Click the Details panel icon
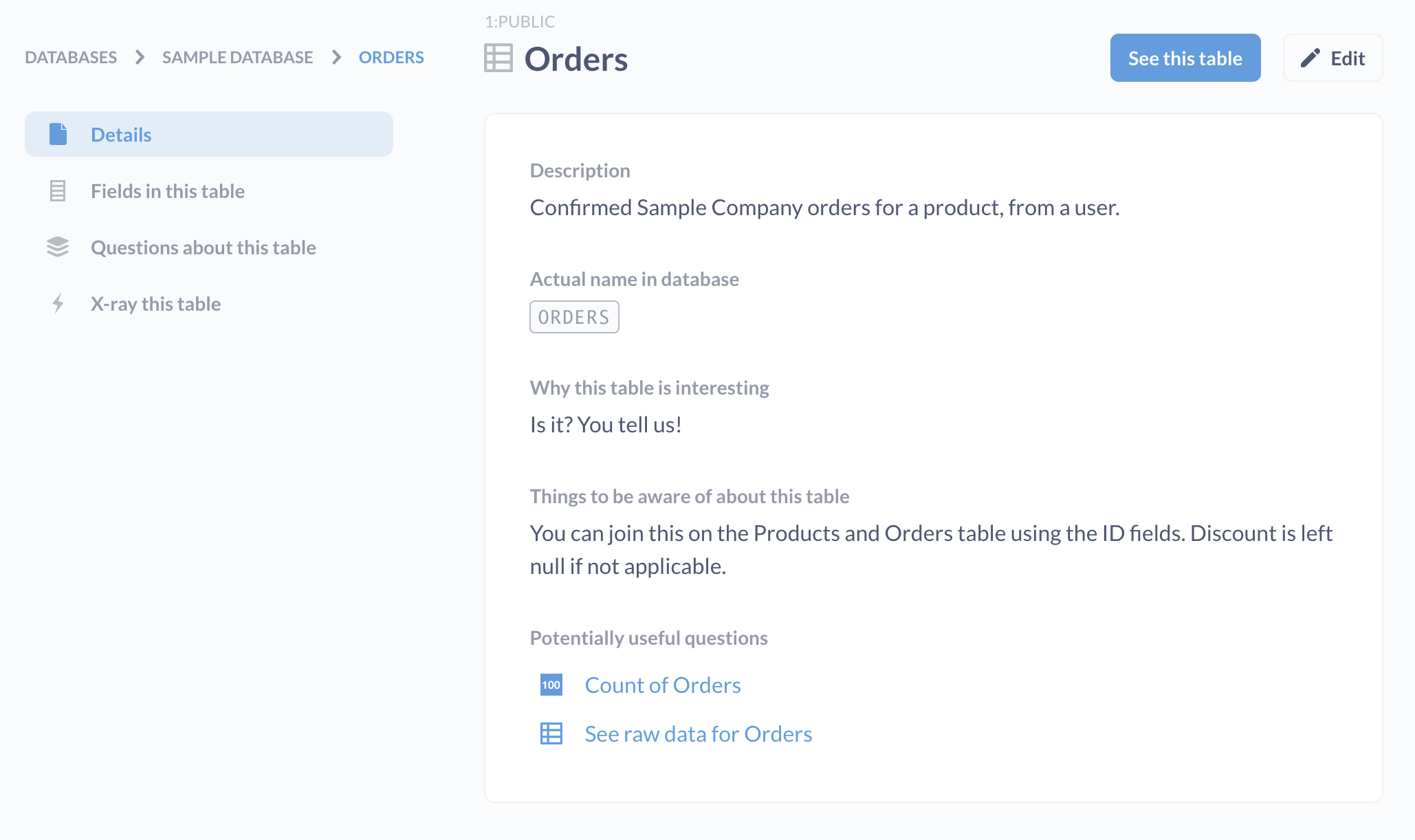Image resolution: width=1415 pixels, height=840 pixels. coord(57,133)
